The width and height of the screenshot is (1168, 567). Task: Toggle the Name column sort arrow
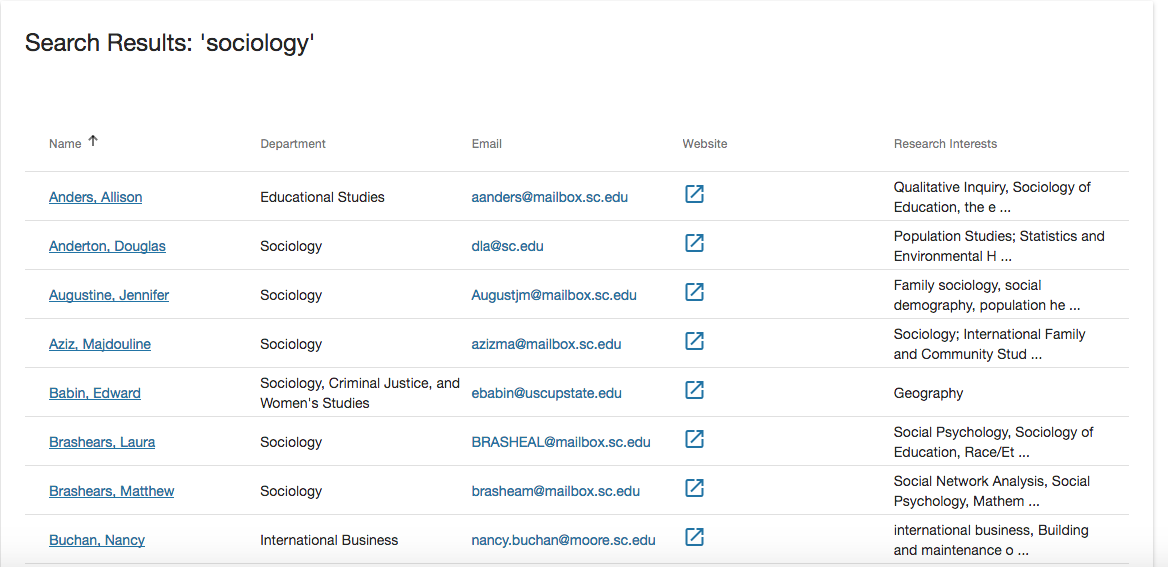[92, 141]
